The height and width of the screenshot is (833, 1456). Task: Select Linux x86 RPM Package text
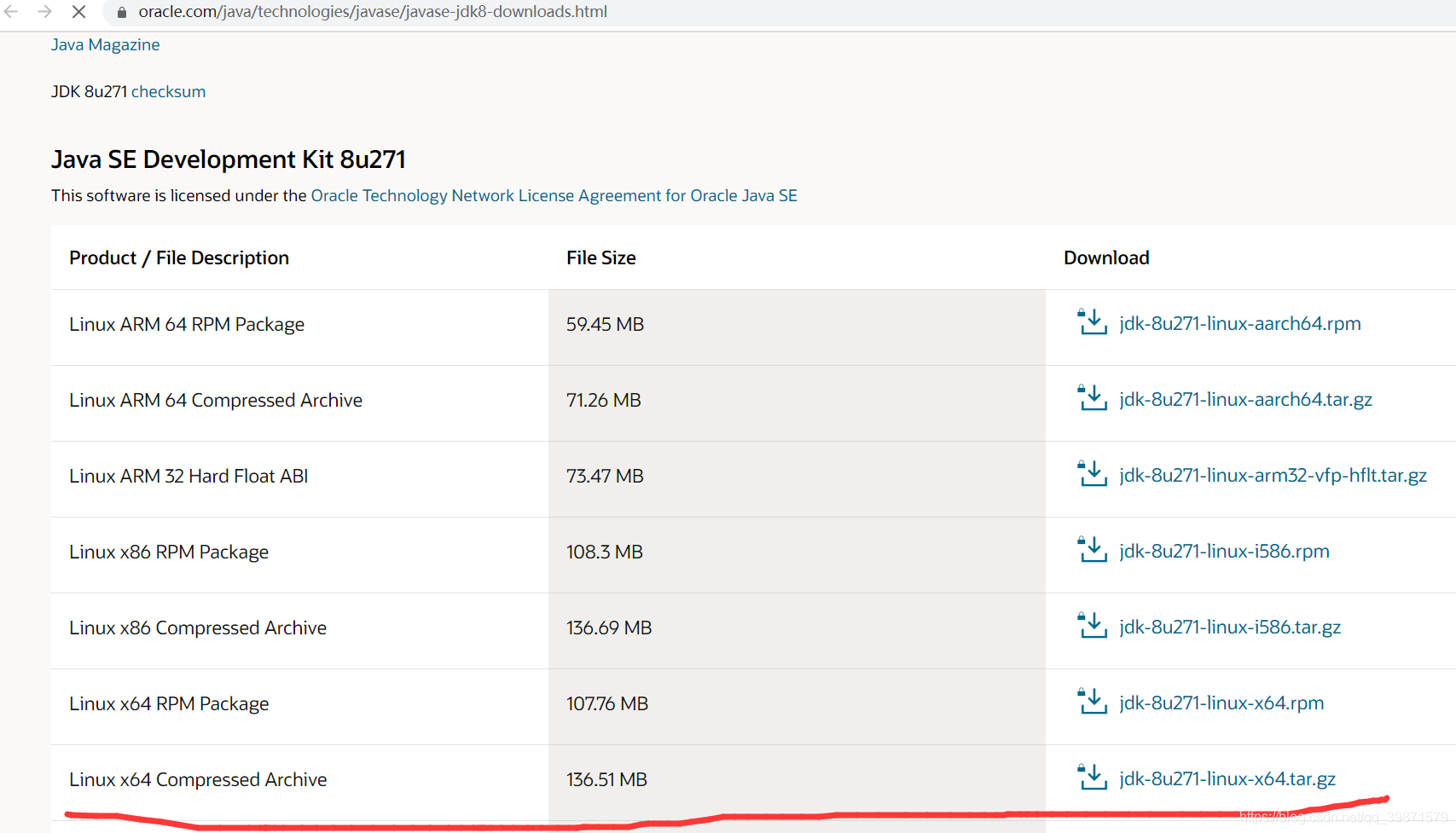point(169,552)
